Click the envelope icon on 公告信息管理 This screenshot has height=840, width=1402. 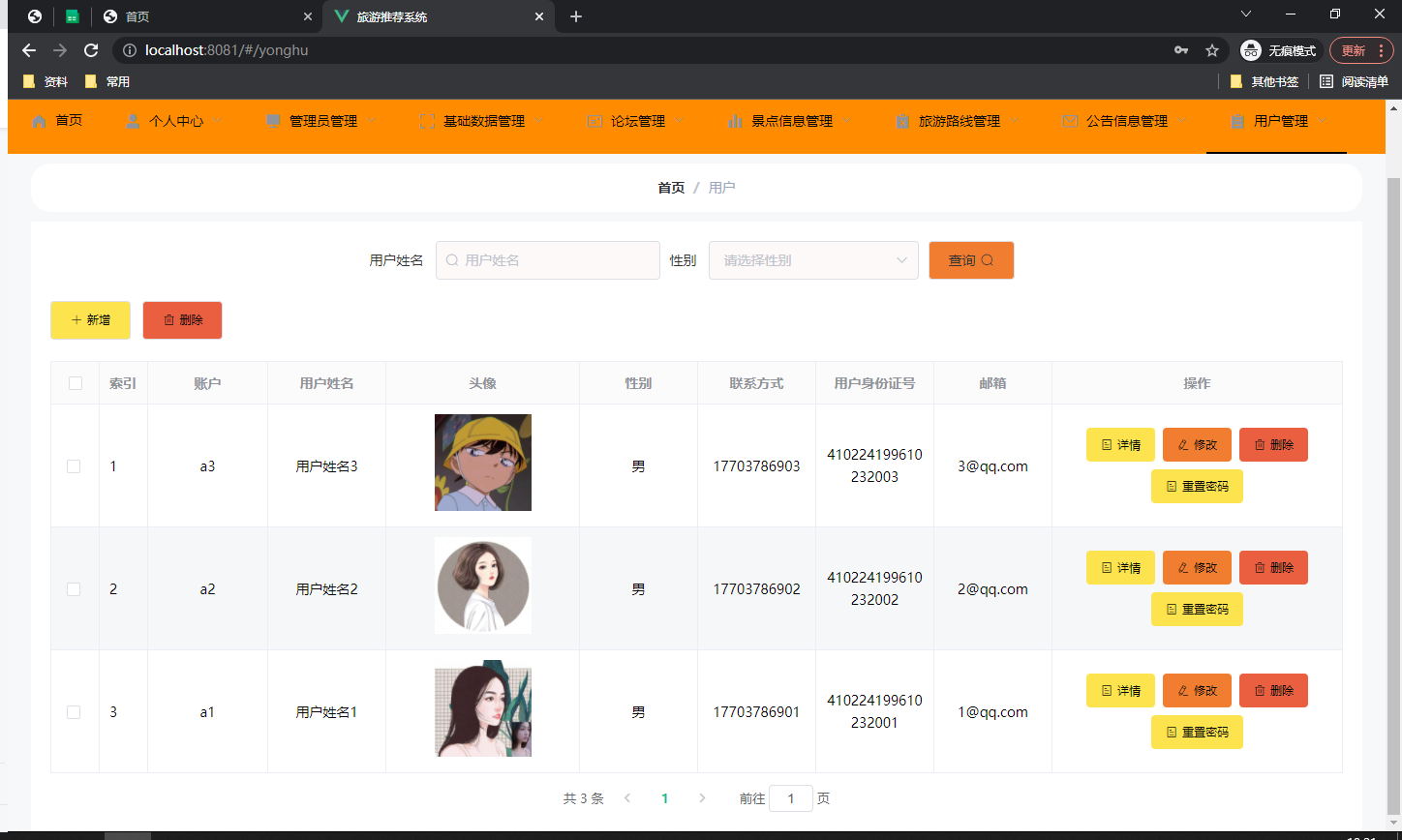point(1069,120)
